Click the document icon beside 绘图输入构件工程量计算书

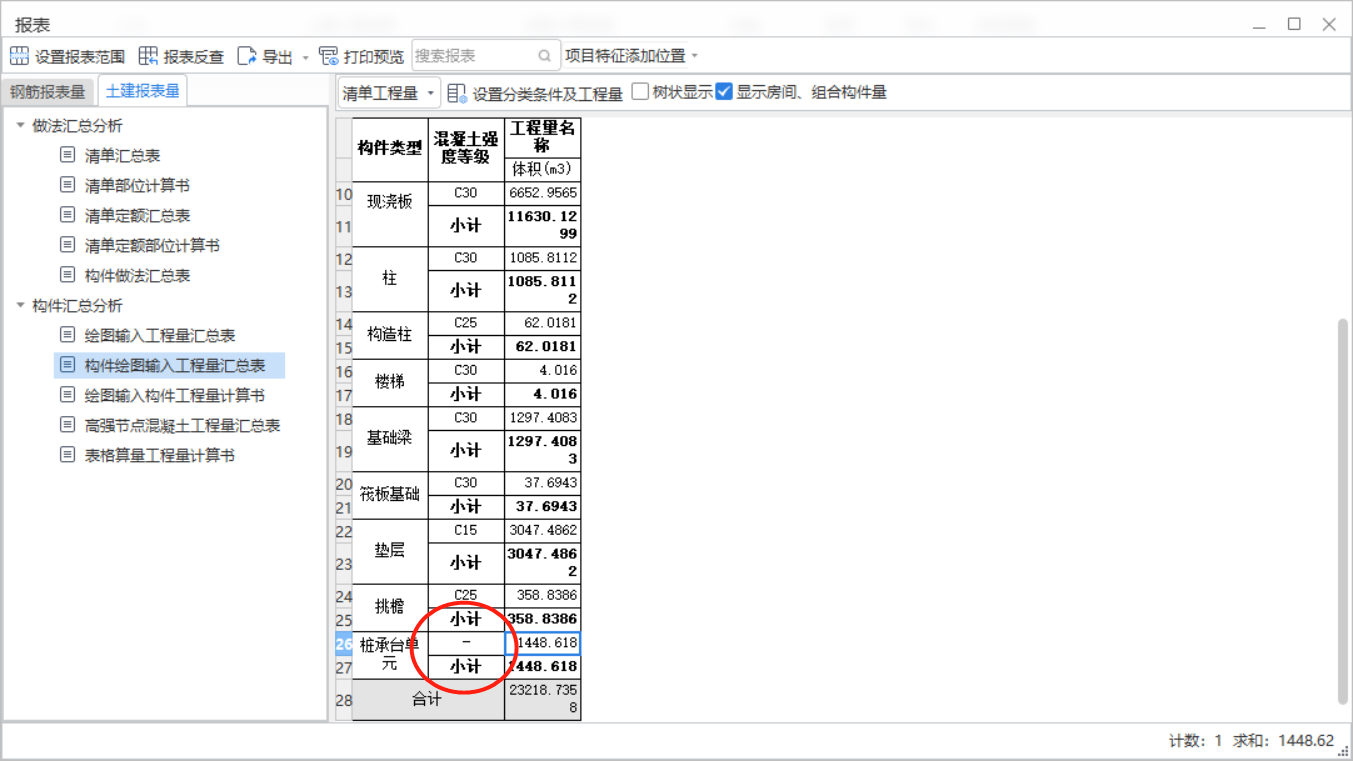(x=67, y=395)
